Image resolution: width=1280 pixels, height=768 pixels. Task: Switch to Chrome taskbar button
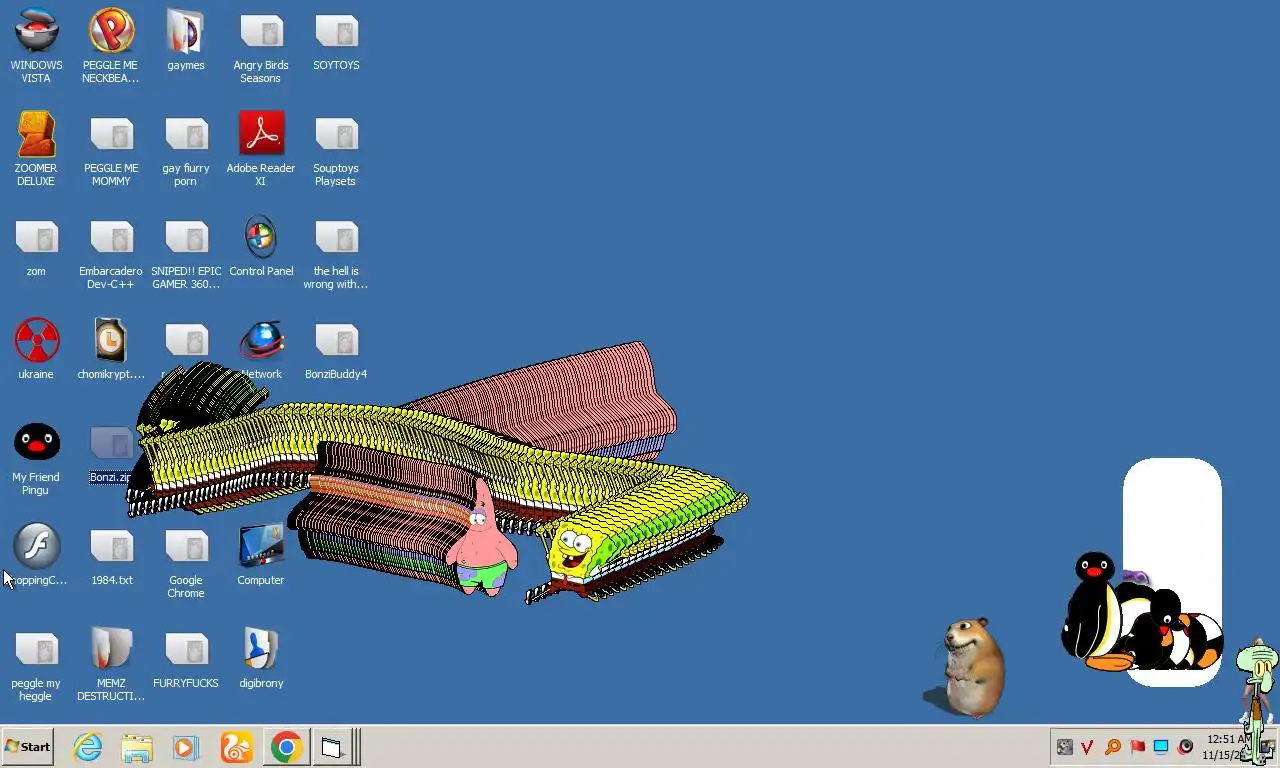(286, 747)
